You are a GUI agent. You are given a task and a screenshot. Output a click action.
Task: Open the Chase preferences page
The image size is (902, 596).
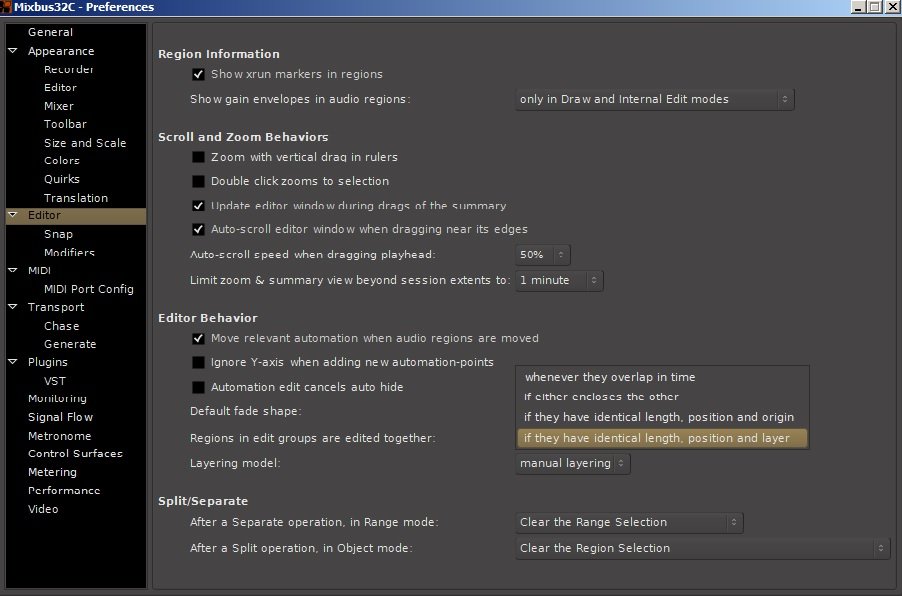(x=62, y=326)
